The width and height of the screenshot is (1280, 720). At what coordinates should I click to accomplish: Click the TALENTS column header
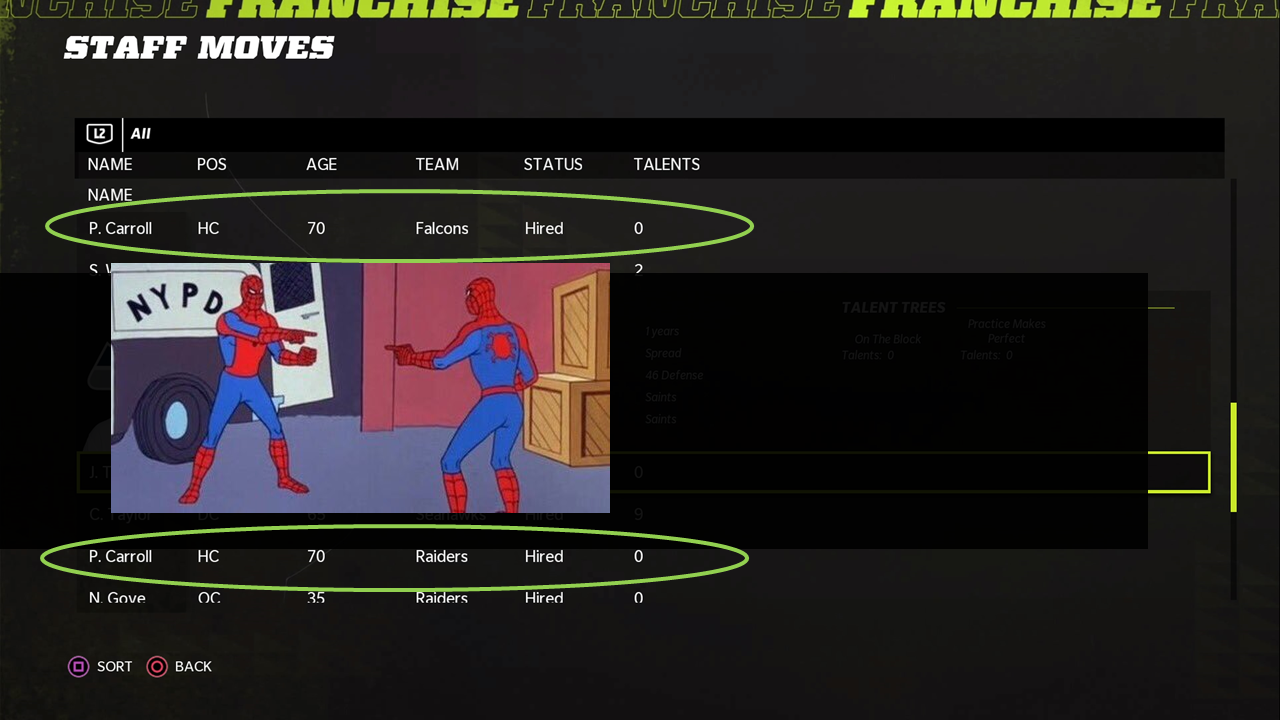[666, 164]
